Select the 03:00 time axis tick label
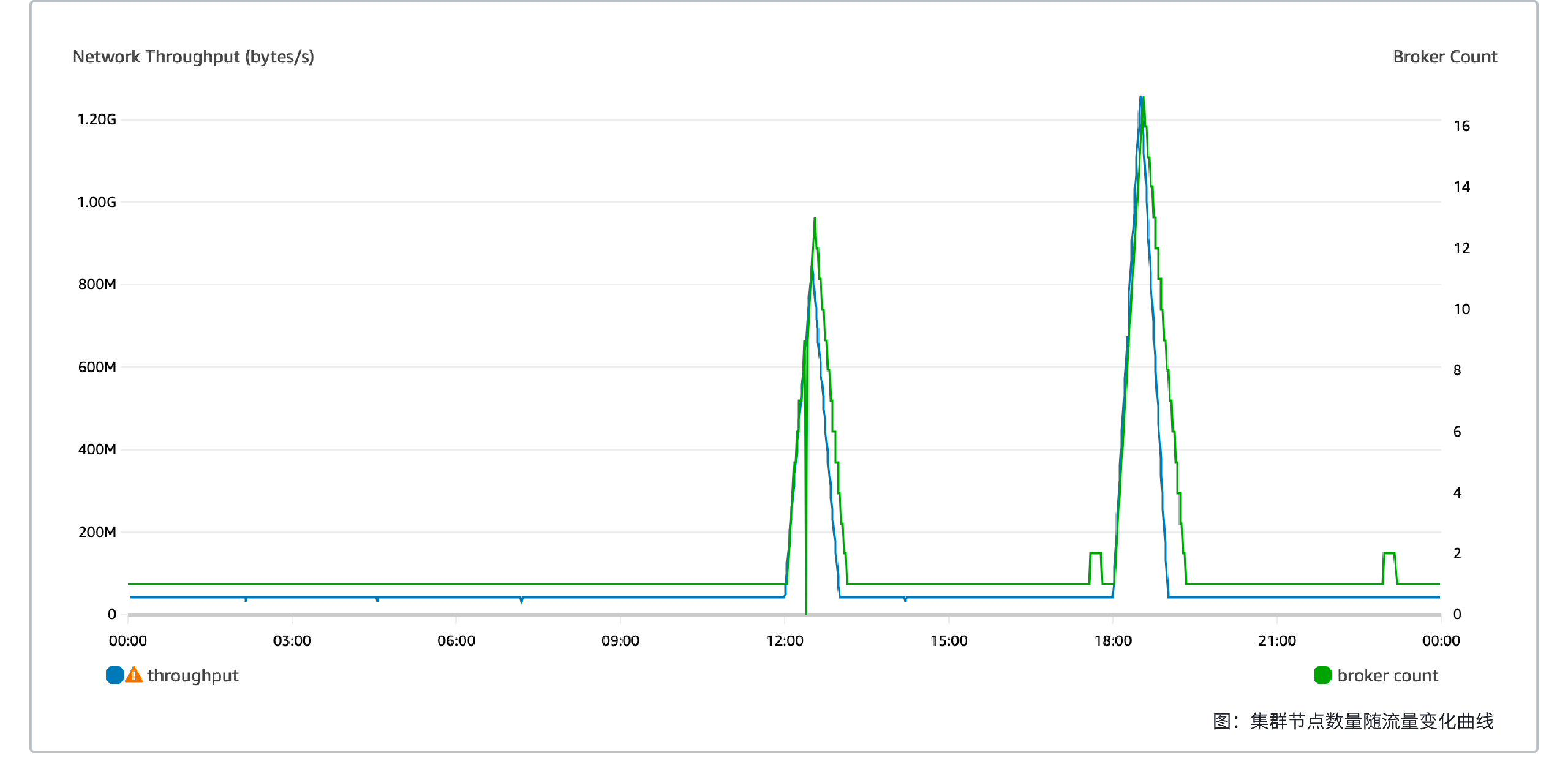 292,640
